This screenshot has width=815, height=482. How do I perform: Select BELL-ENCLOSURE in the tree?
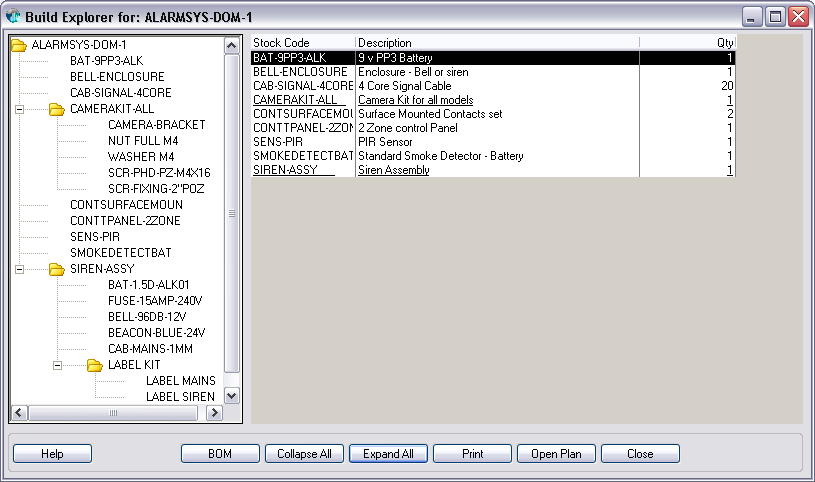(117, 77)
